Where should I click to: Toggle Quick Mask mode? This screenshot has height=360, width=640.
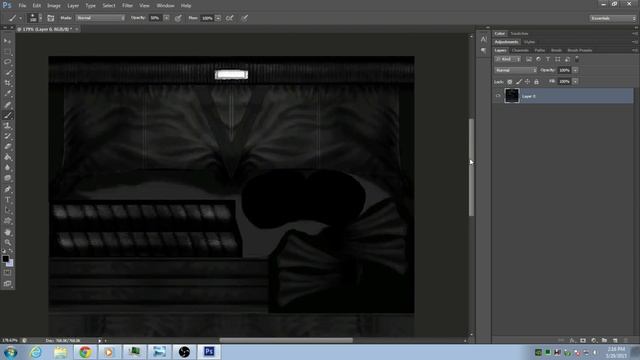pyautogui.click(x=7, y=273)
